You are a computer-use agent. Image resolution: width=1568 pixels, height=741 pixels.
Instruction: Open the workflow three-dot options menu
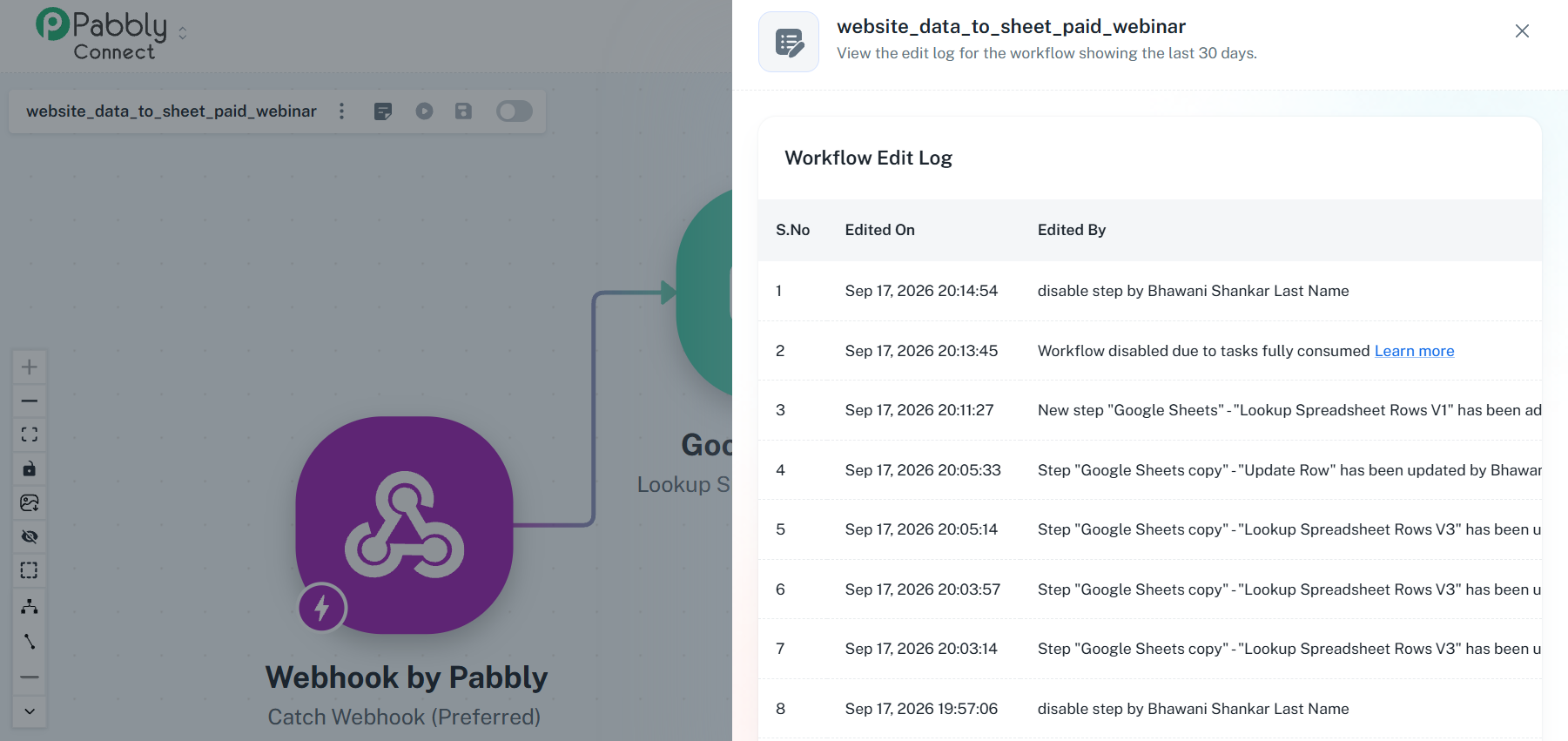pos(341,111)
